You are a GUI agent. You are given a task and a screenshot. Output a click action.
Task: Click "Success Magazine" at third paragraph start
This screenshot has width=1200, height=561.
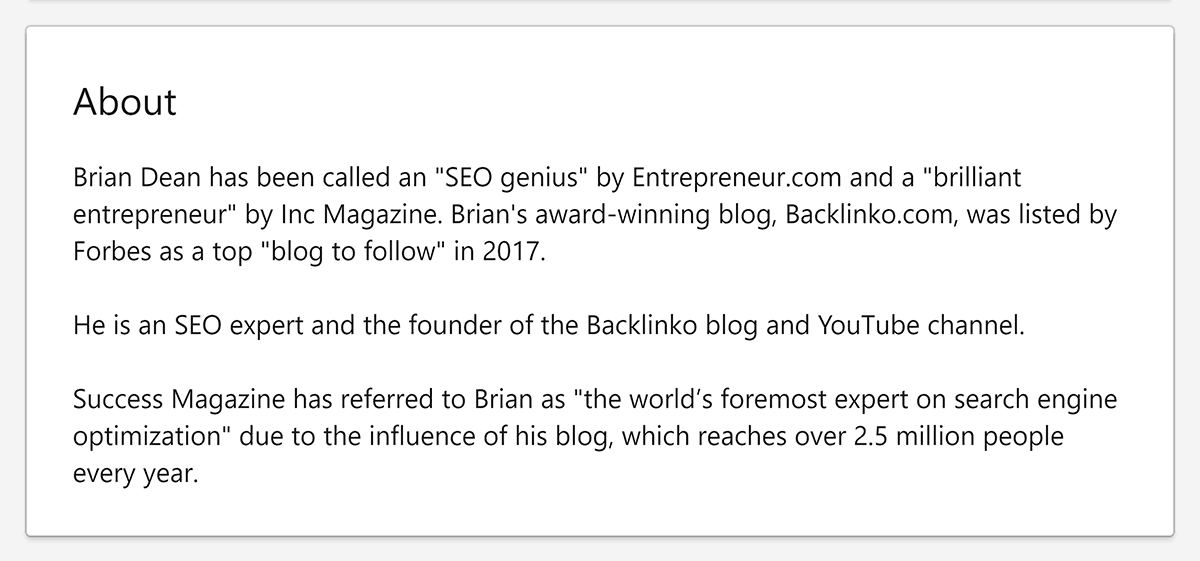tap(178, 401)
